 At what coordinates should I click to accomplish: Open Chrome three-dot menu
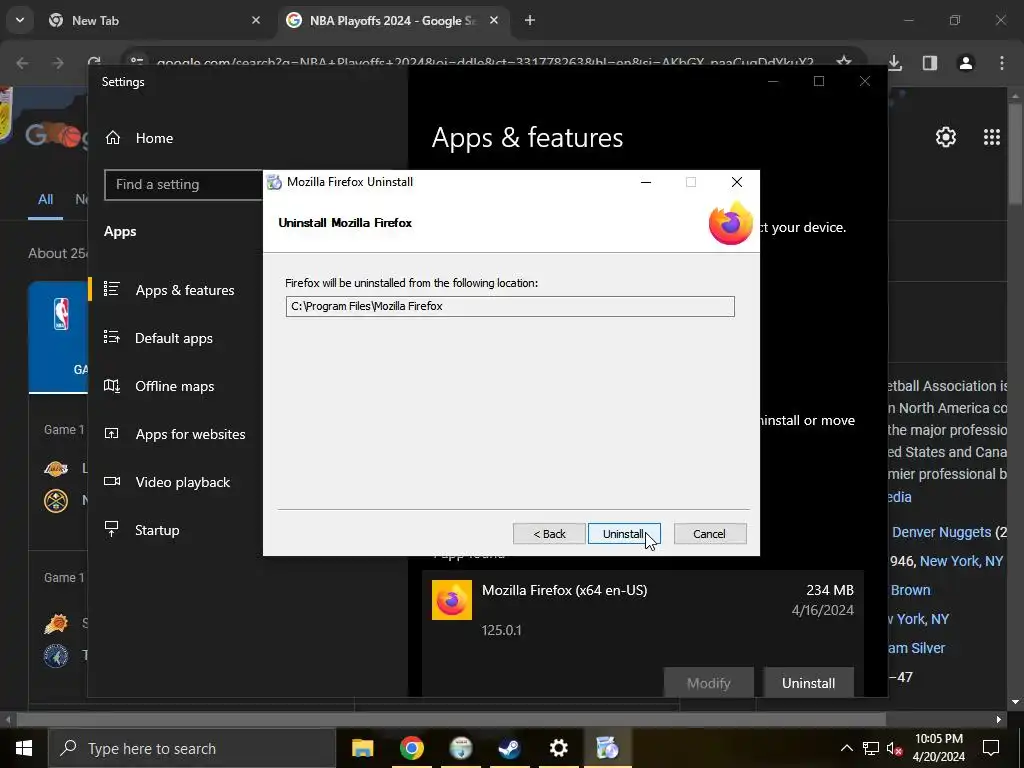tap(1002, 63)
